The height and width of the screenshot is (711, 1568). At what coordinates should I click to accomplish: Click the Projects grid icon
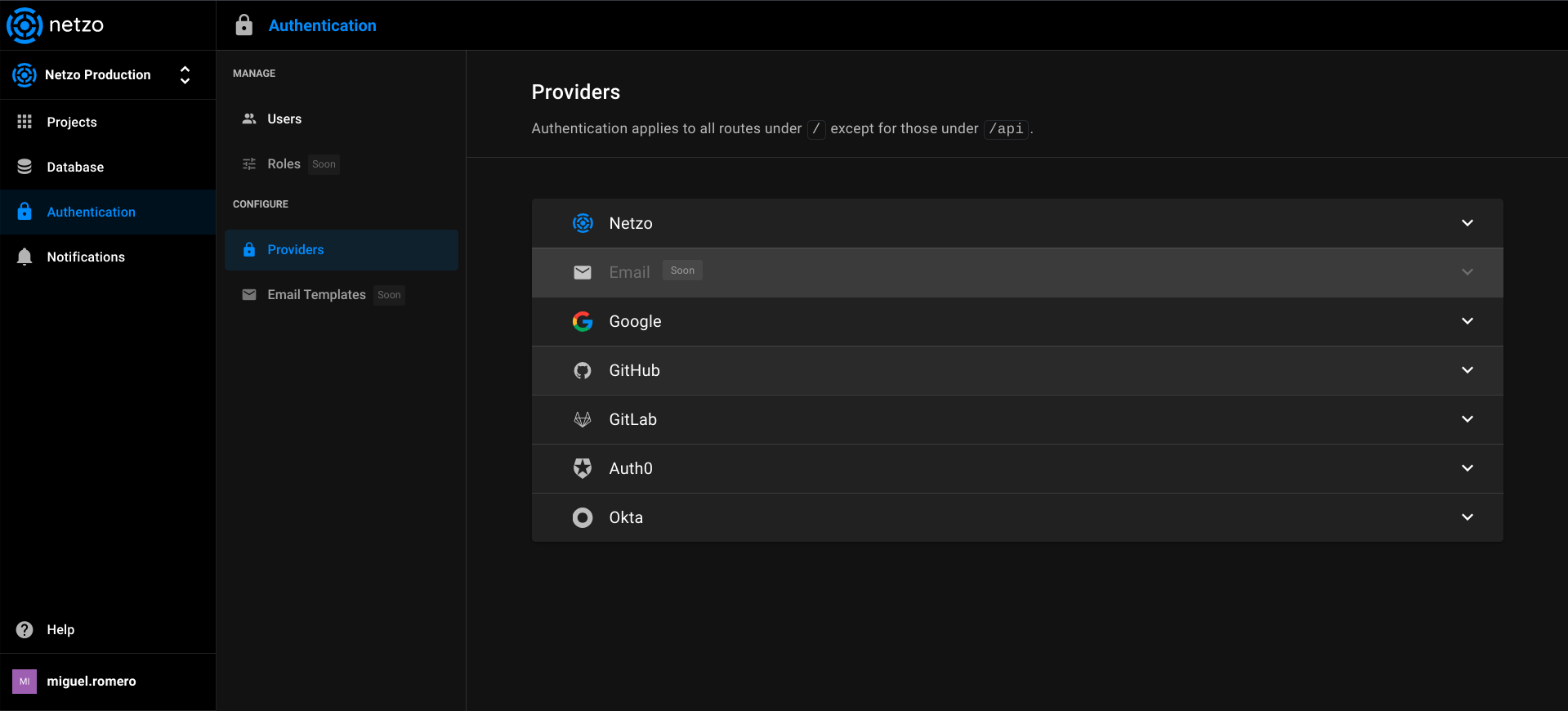25,122
